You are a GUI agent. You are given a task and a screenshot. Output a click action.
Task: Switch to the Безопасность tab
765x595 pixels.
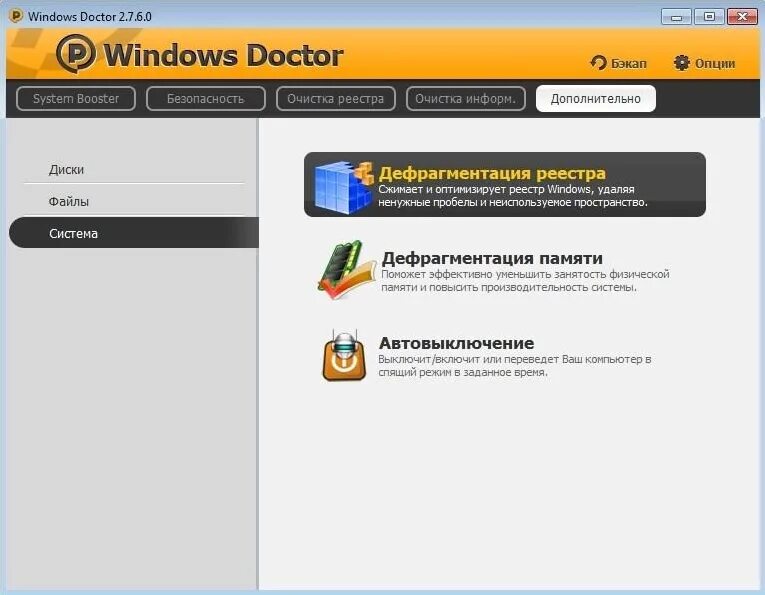205,99
